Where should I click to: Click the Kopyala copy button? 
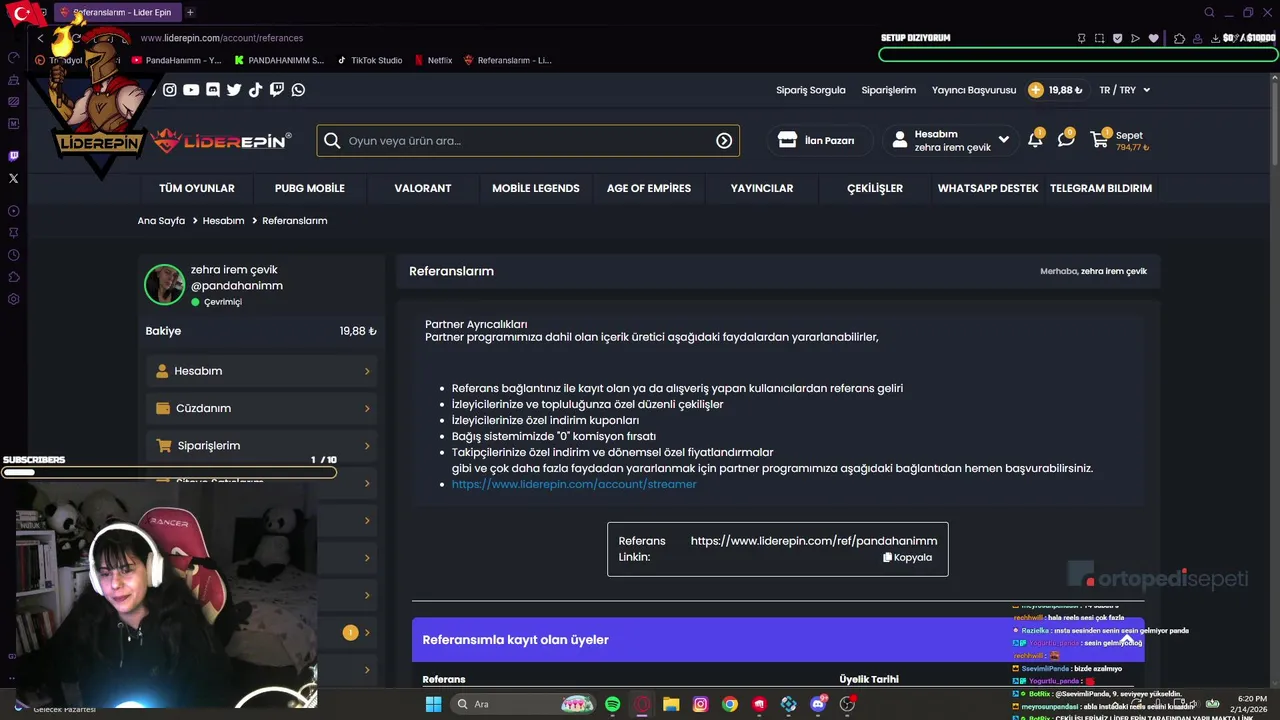907,557
